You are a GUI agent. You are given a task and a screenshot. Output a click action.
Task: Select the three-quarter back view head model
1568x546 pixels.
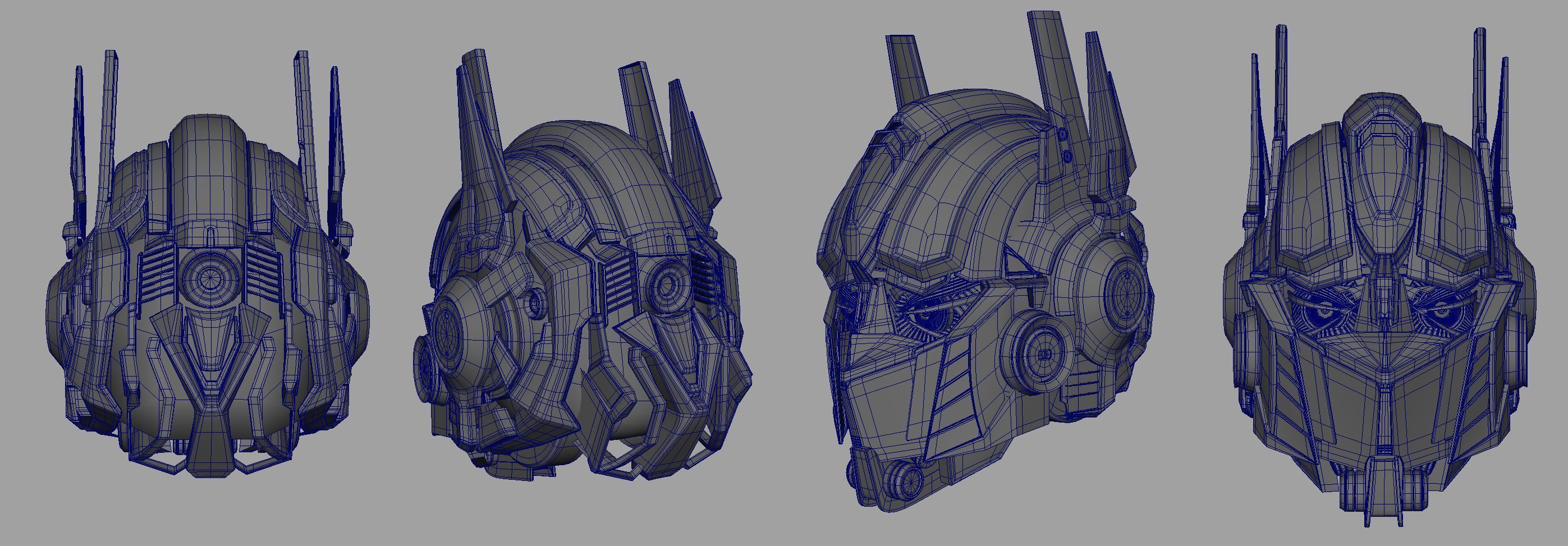(x=583, y=265)
